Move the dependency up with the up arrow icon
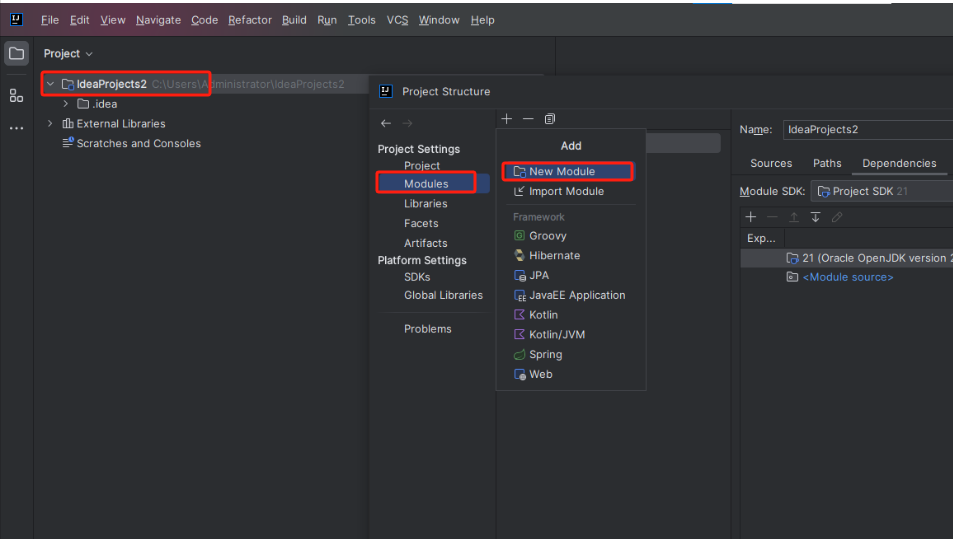Screen dimensions: 953x539 pos(794,217)
